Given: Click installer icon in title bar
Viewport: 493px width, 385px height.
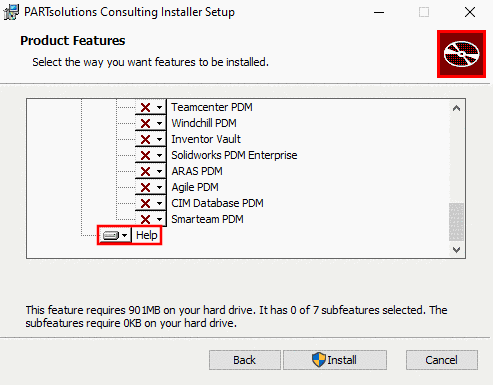Looking at the screenshot, I should [11, 12].
